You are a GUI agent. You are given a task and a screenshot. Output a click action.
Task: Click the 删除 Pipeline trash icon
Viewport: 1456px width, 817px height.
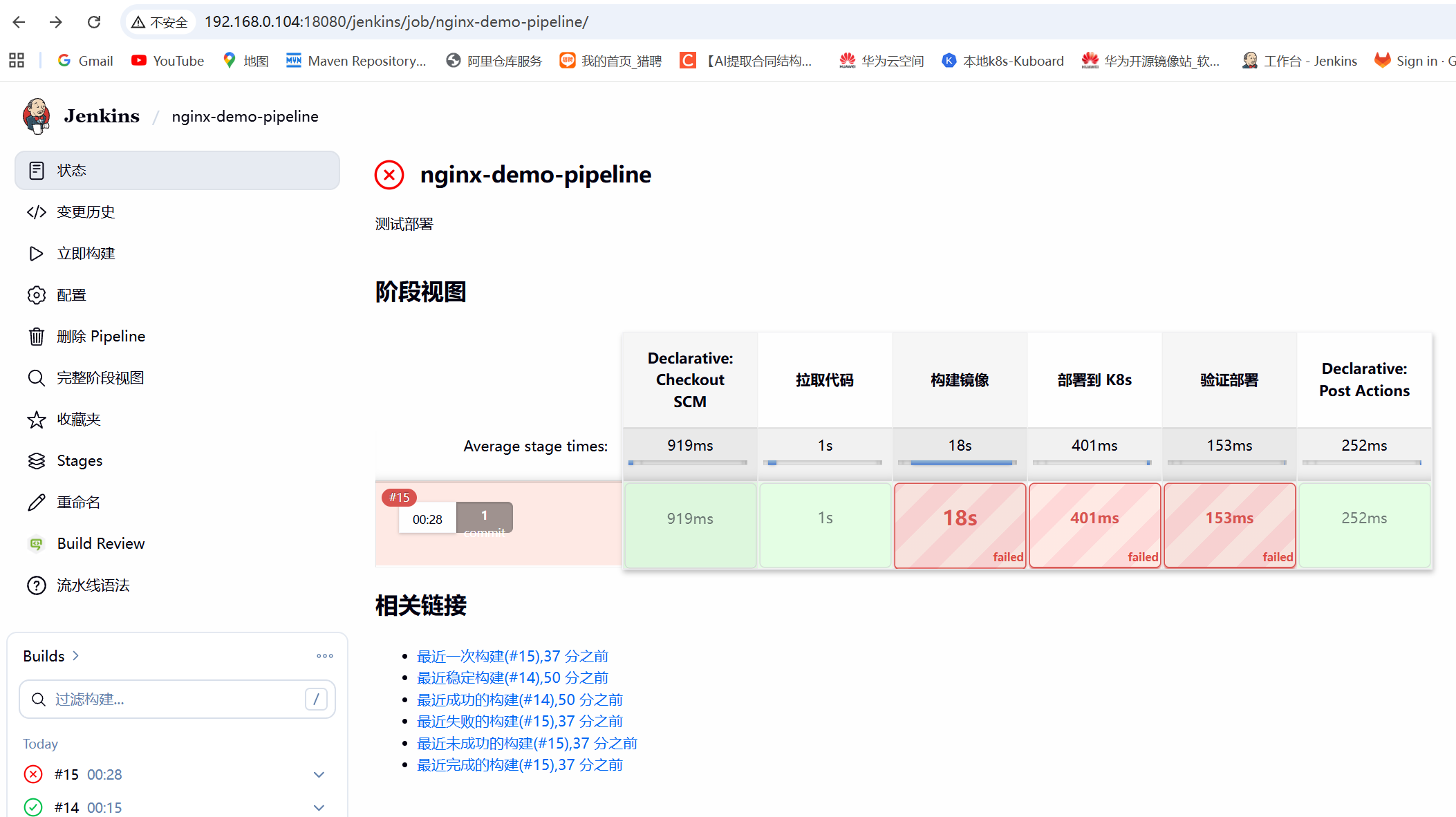pyautogui.click(x=36, y=337)
